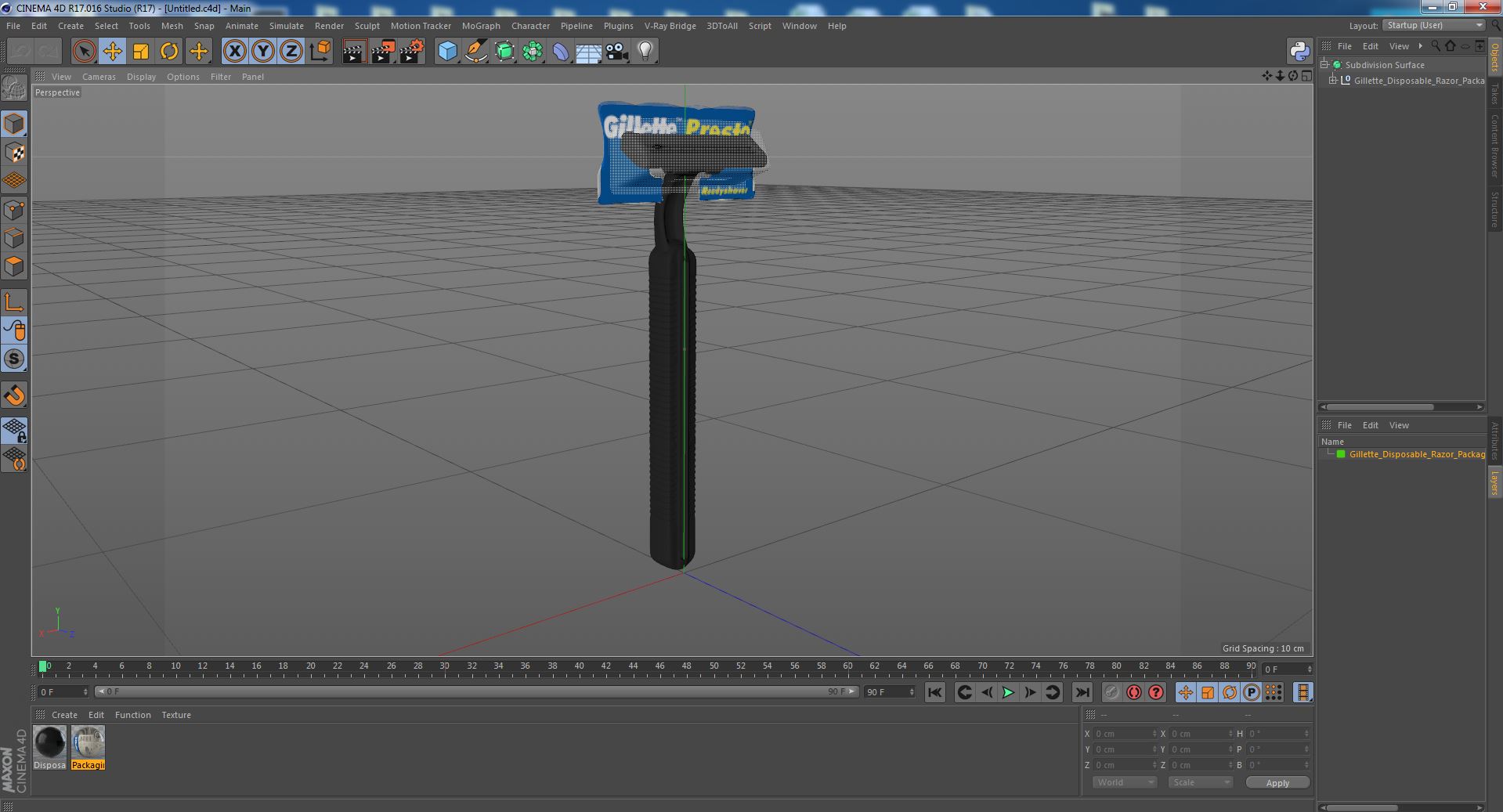
Task: Open material manager Texture menu
Action: coord(176,715)
